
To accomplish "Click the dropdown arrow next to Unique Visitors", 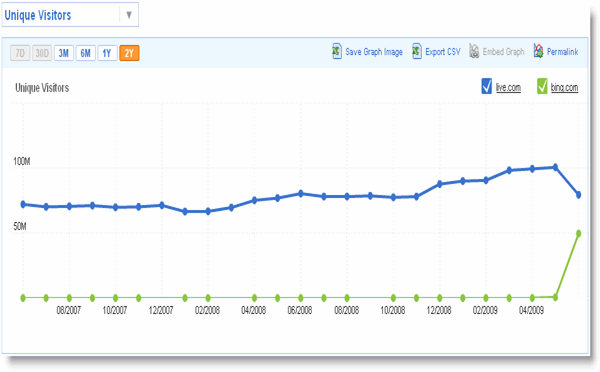I will 129,15.
